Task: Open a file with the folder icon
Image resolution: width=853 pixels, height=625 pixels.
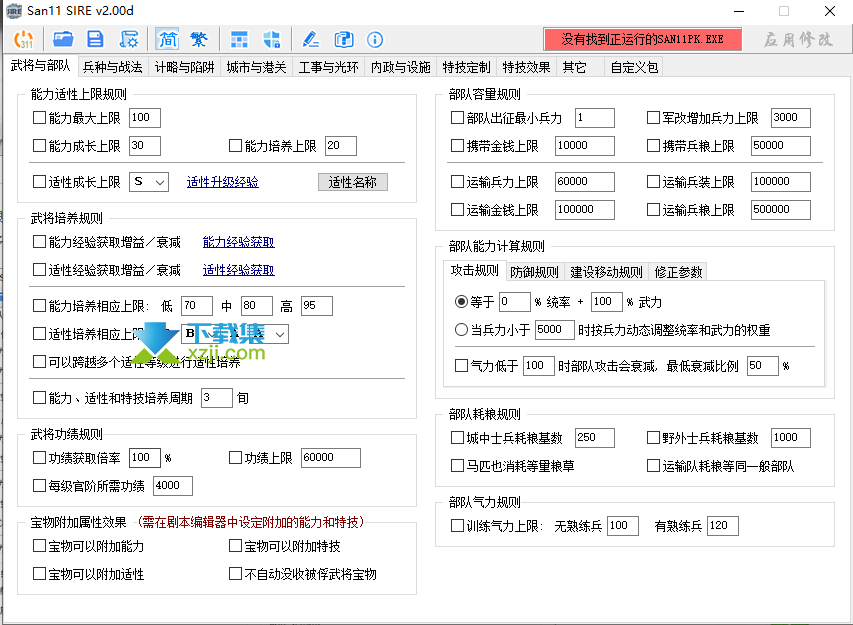Action: pos(63,39)
